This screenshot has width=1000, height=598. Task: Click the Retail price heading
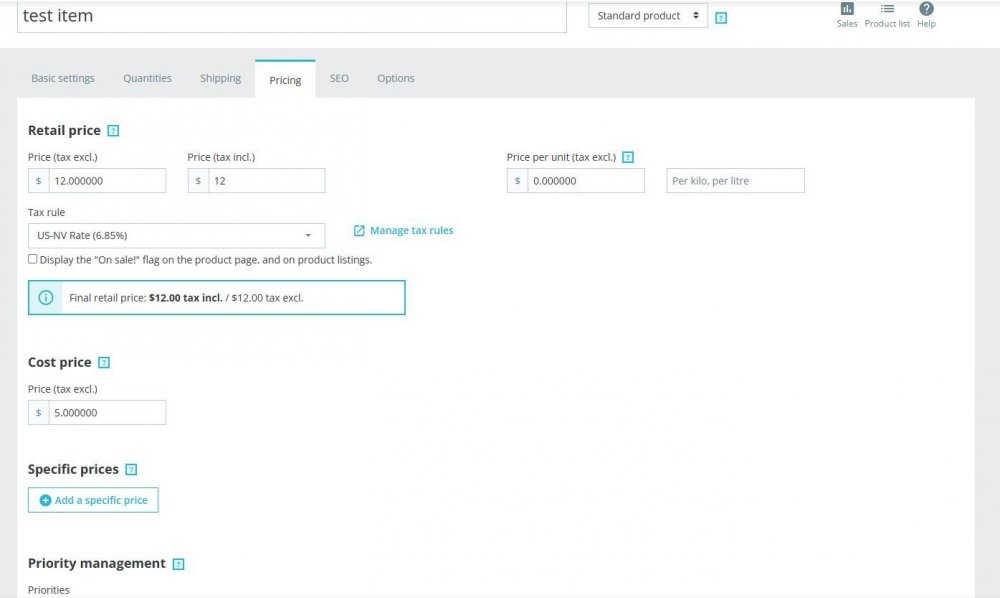point(64,131)
